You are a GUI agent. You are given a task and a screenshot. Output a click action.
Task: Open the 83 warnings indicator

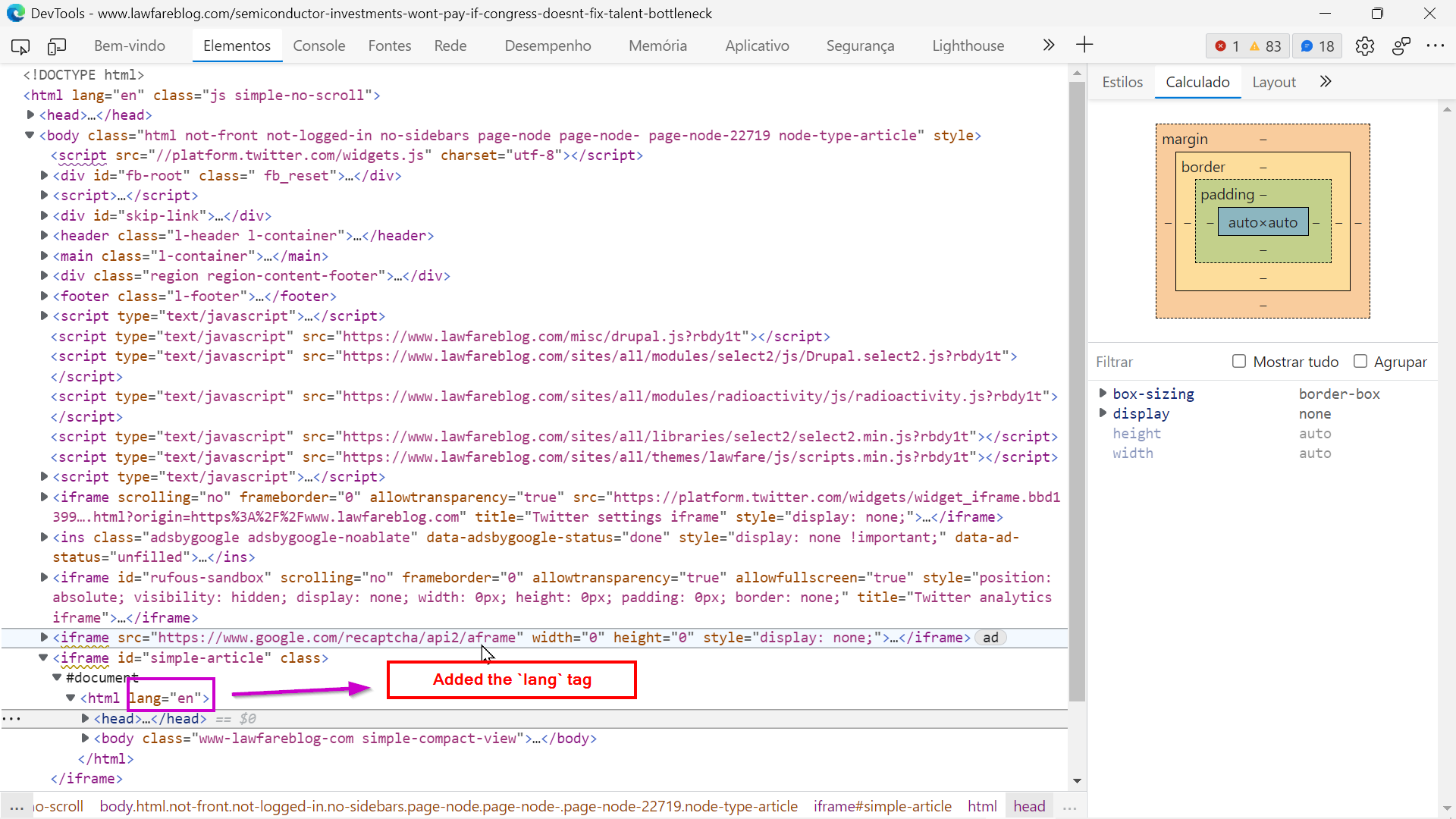pyautogui.click(x=1266, y=46)
